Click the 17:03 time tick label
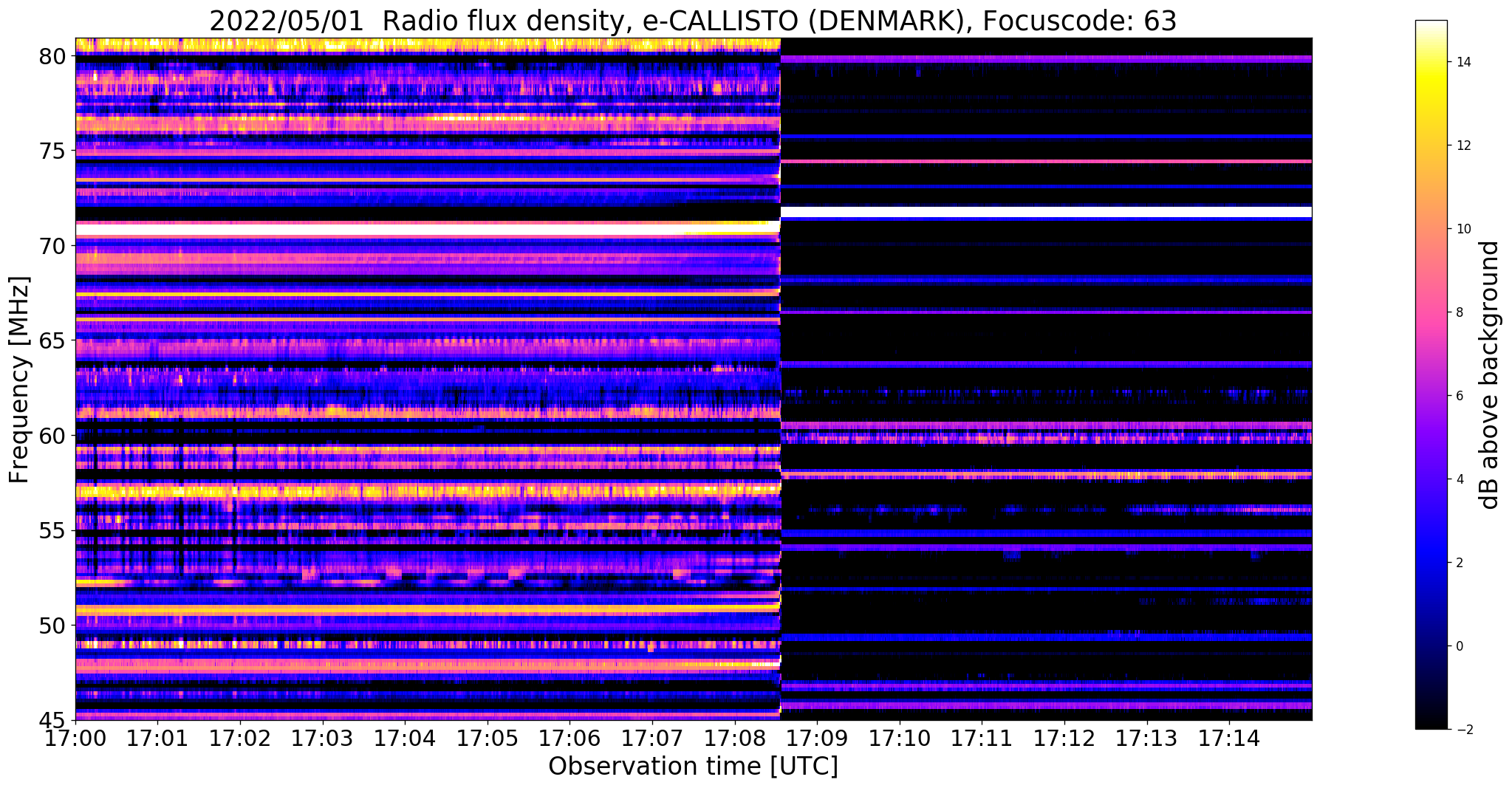The height and width of the screenshot is (788, 1512). tap(322, 738)
